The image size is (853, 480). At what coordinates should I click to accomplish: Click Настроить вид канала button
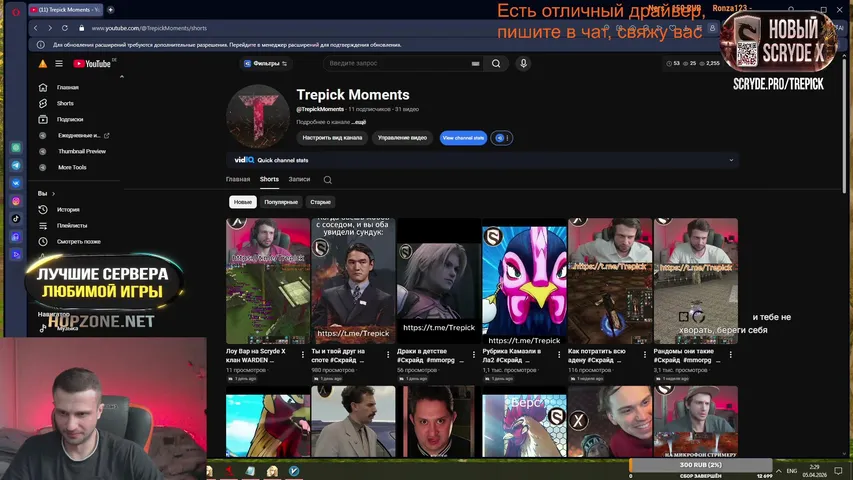click(332, 138)
